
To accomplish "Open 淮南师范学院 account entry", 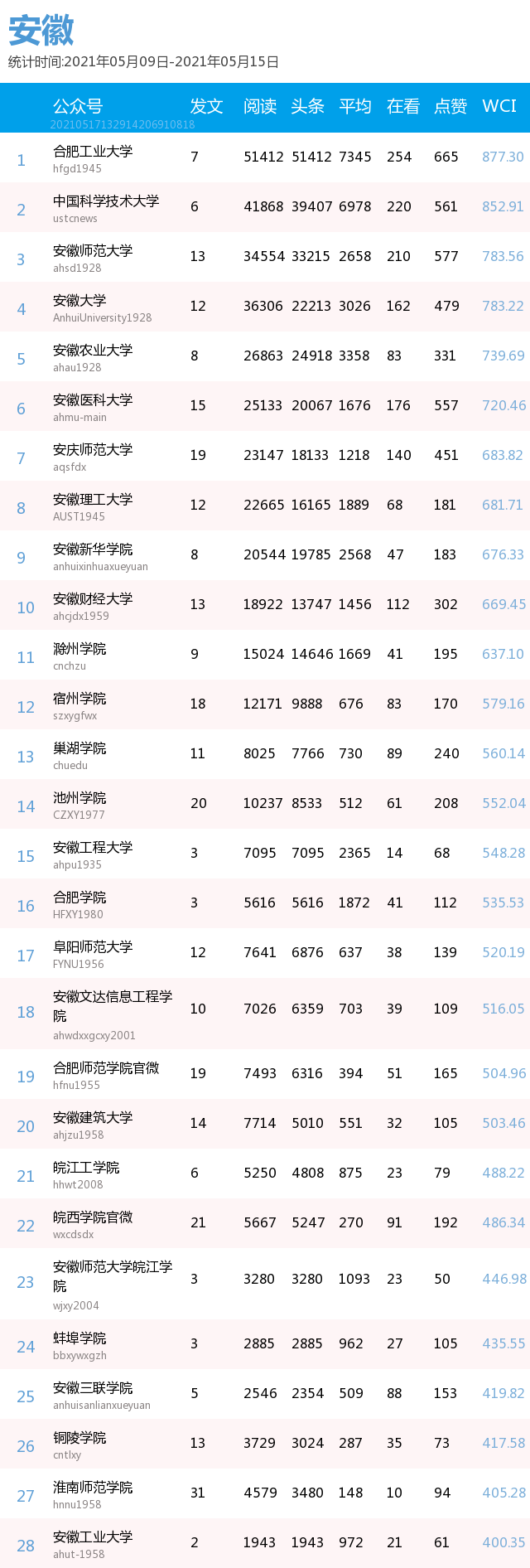I will pos(93,1487).
